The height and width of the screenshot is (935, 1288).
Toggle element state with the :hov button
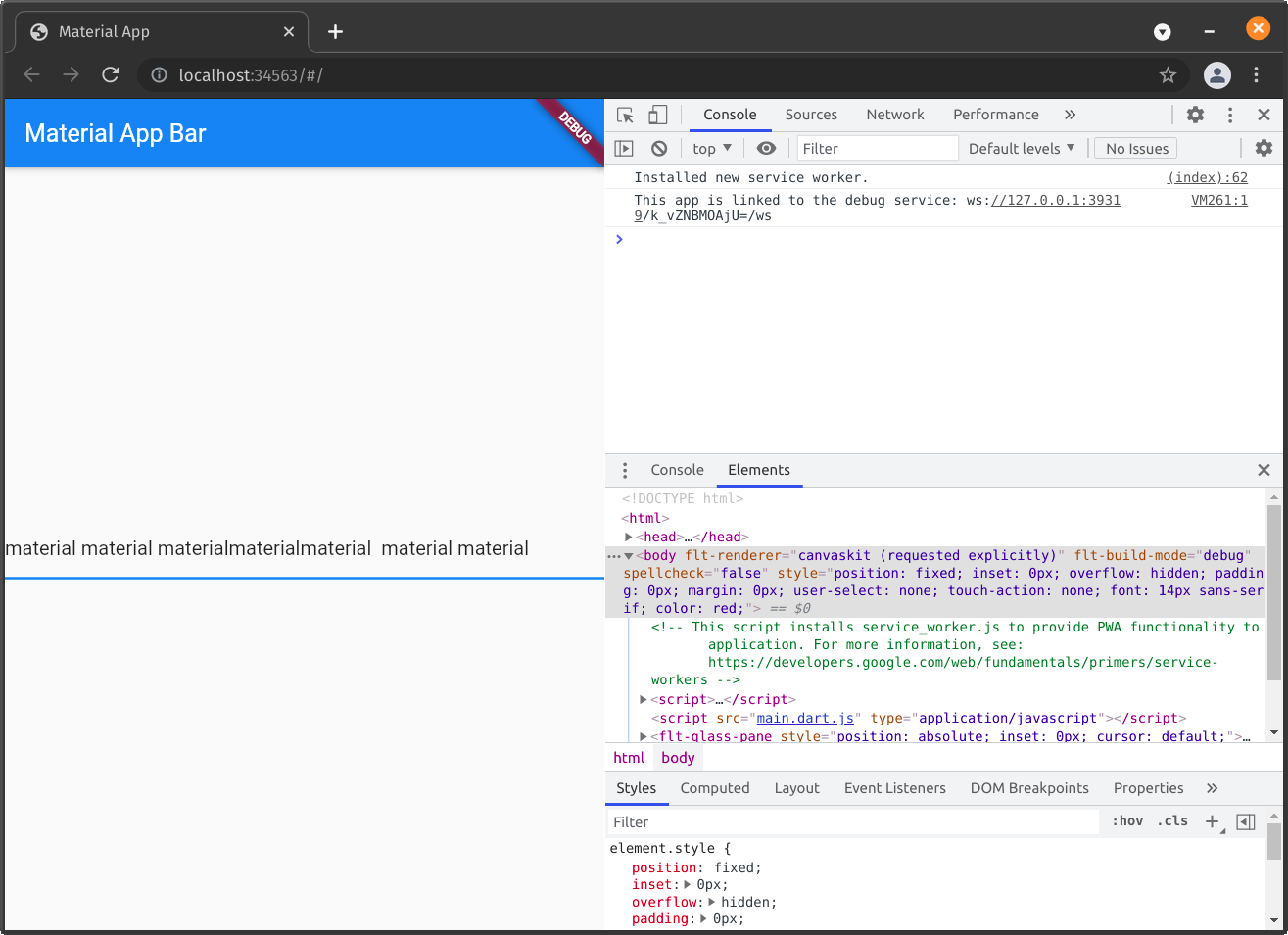point(1126,821)
